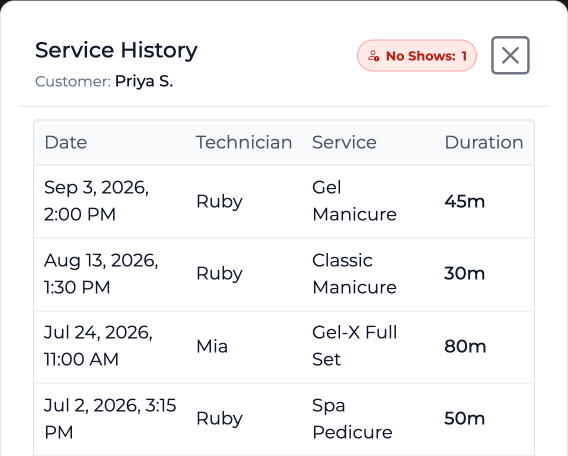568x456 pixels.
Task: Click the No Shows: 1 badge
Action: [417, 55]
